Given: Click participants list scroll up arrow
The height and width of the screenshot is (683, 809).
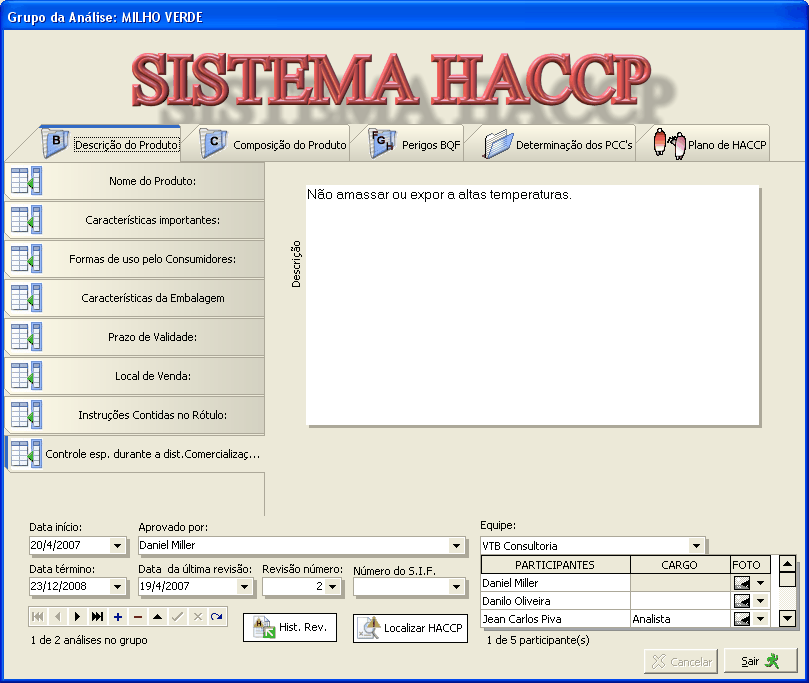Looking at the screenshot, I should coord(787,564).
